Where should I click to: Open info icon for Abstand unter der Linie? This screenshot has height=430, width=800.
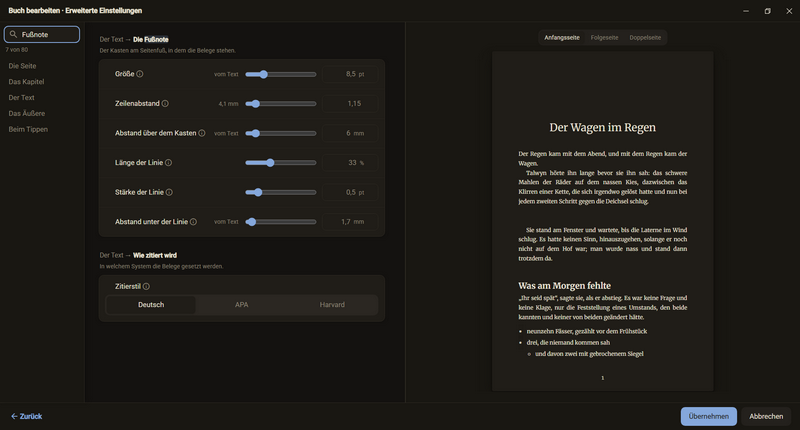point(193,222)
